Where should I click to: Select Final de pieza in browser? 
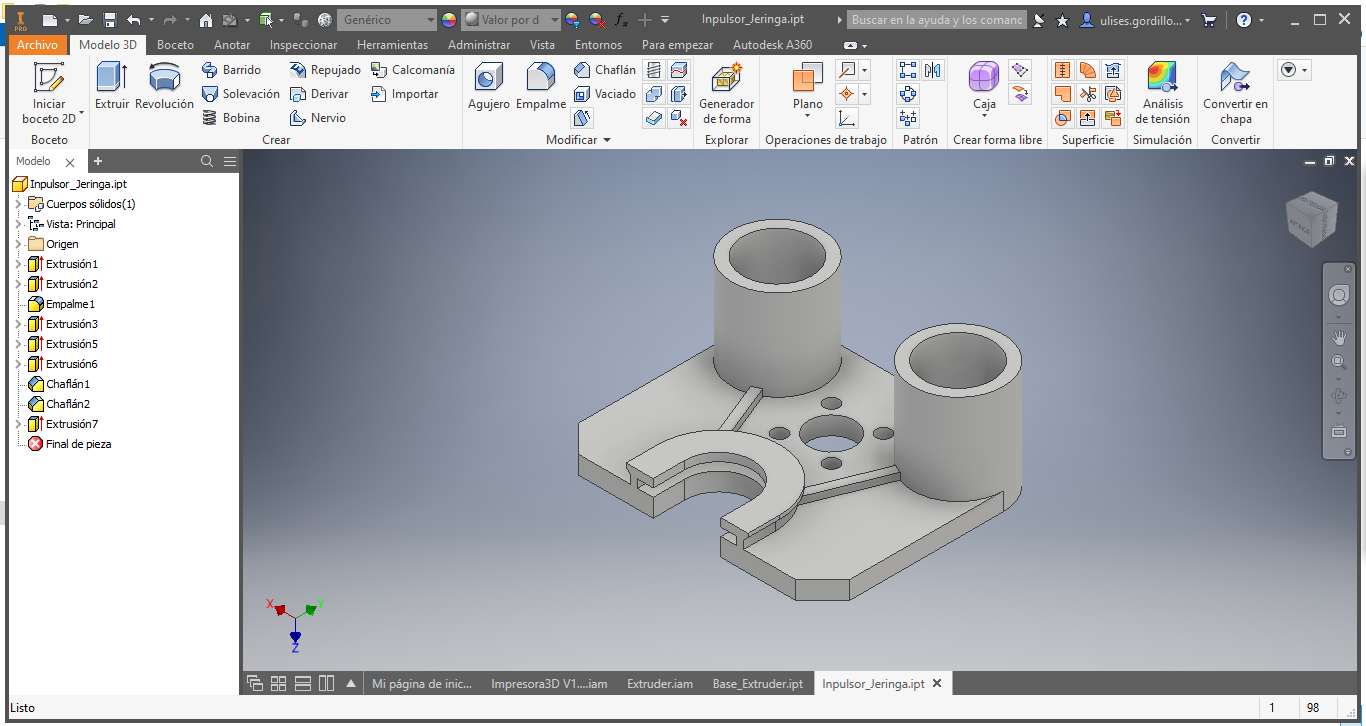pos(78,444)
